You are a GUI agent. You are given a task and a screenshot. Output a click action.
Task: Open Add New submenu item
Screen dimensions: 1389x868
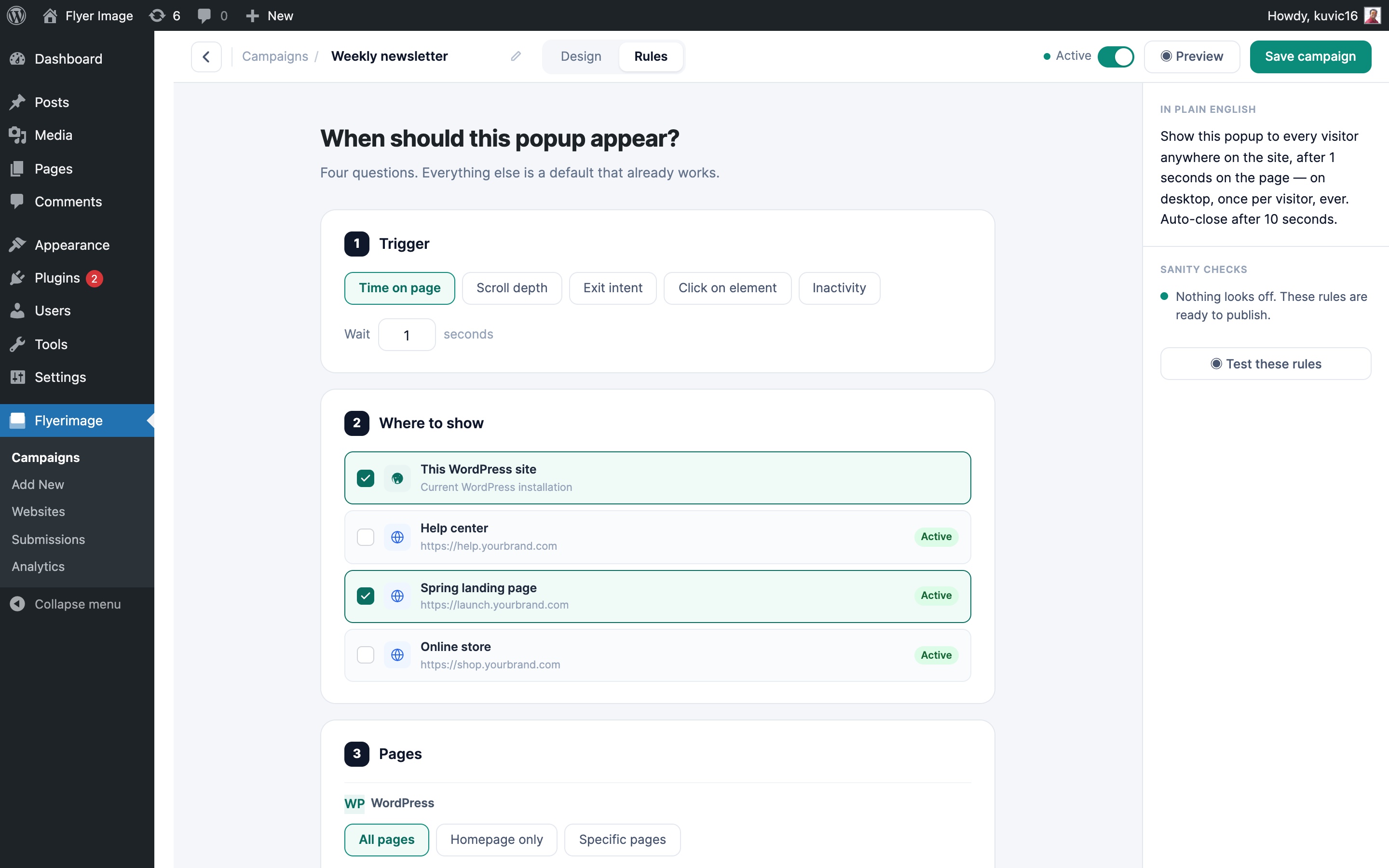pyautogui.click(x=38, y=485)
